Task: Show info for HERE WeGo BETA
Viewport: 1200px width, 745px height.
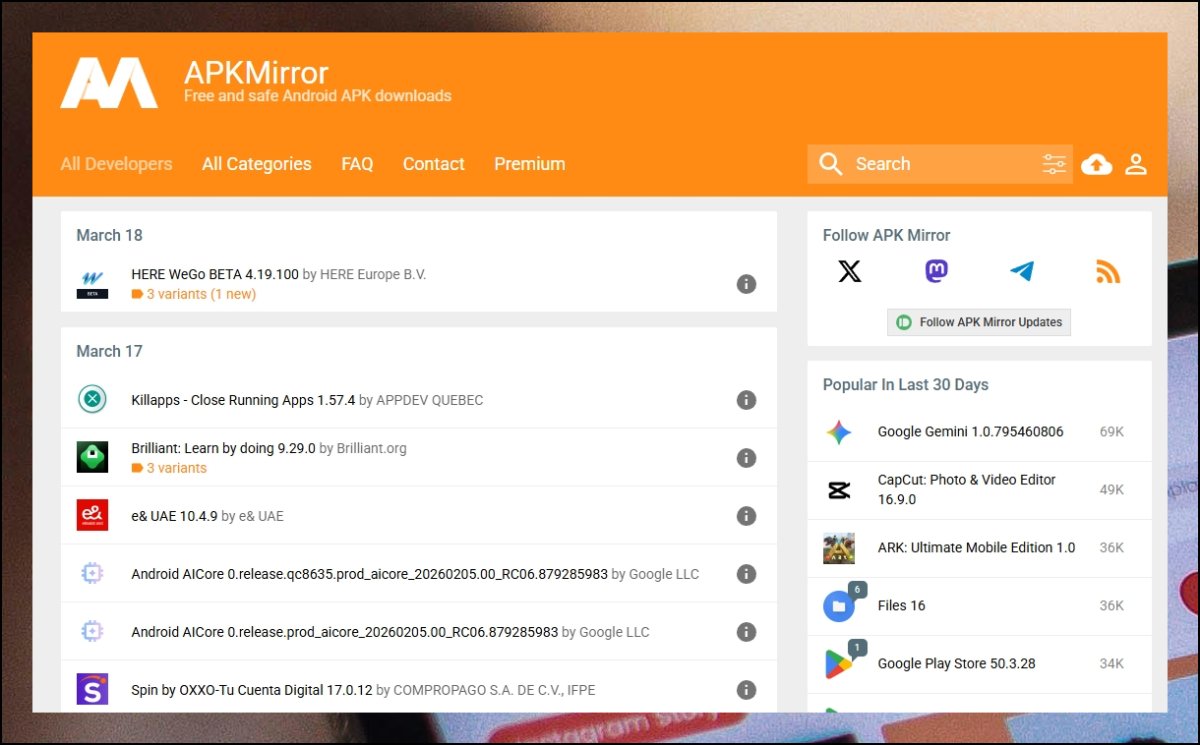Action: point(746,284)
